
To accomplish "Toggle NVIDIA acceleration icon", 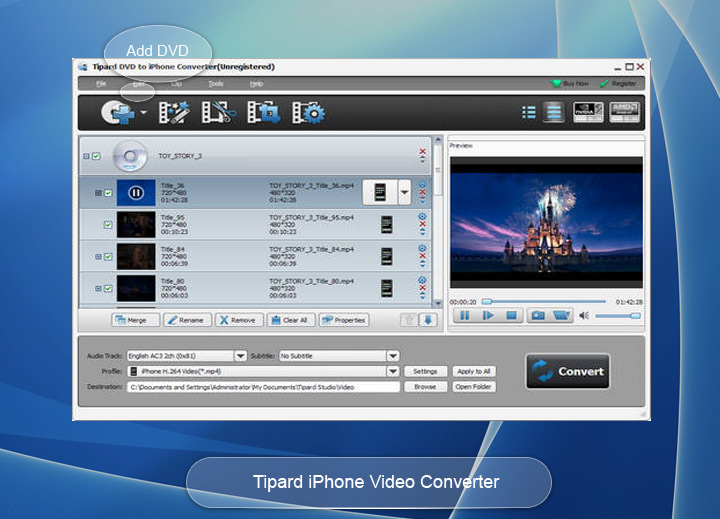I will click(588, 112).
